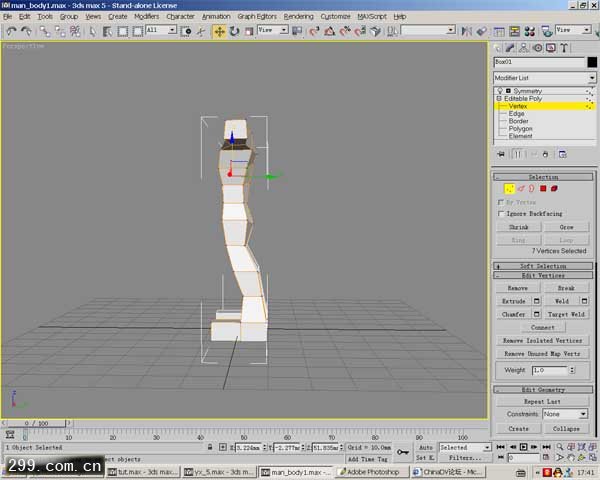The height and width of the screenshot is (480, 600).
Task: Toggle Show End Result button
Action: [x=517, y=154]
